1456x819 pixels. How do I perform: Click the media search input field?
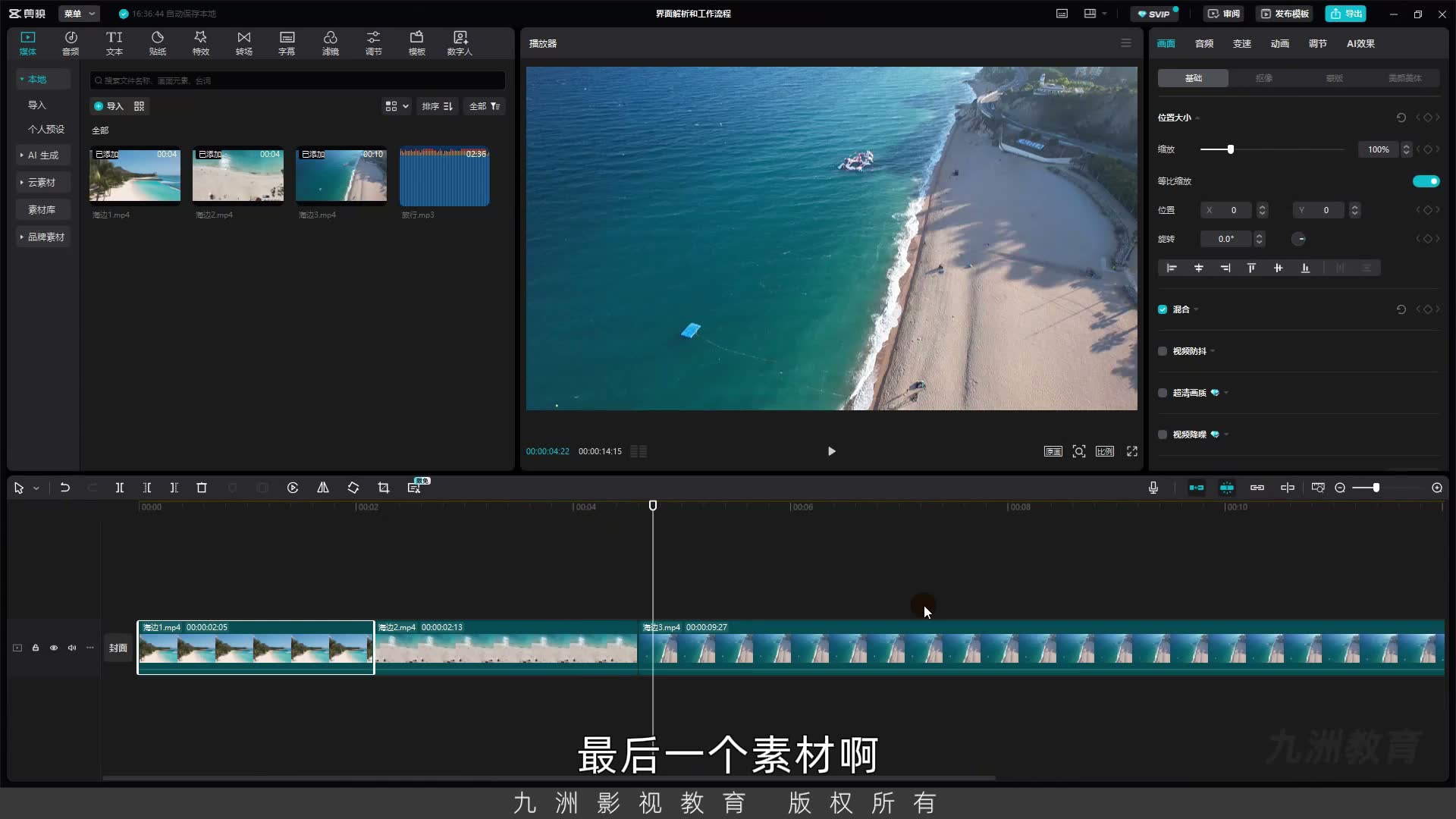[x=297, y=80]
